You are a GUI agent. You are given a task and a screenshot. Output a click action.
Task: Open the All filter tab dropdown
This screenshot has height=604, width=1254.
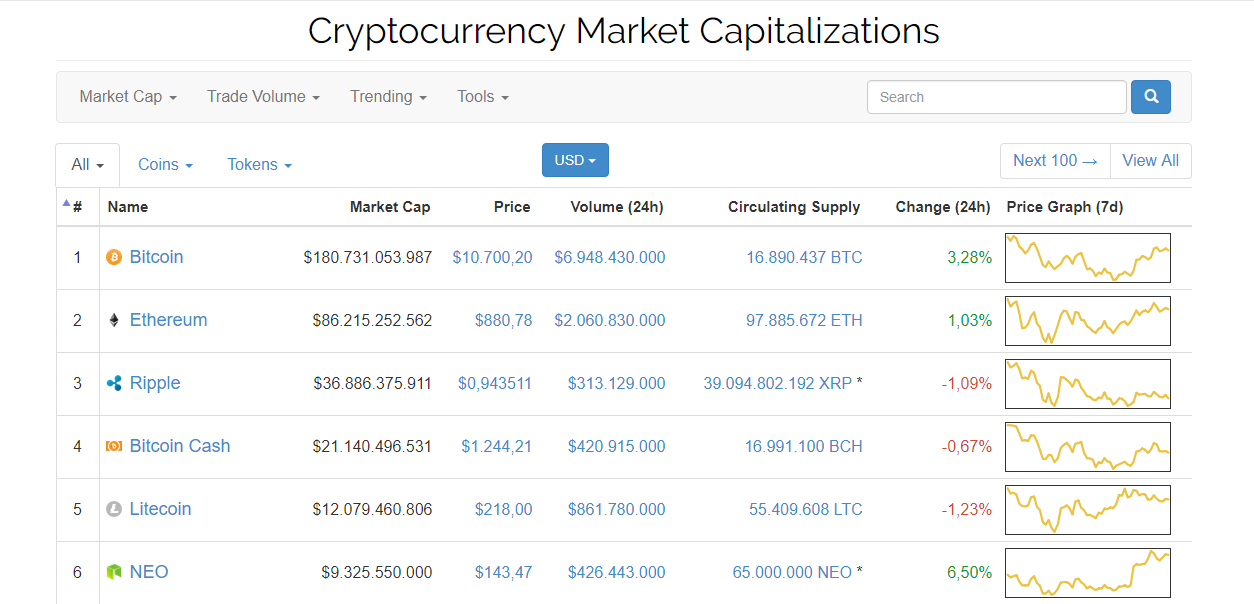pyautogui.click(x=87, y=164)
